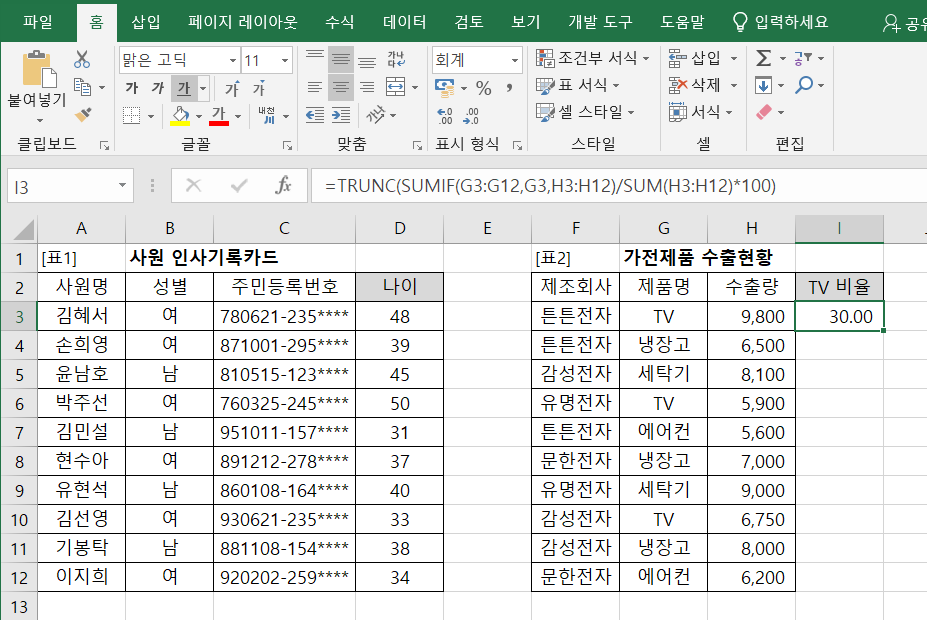Screen dimensions: 927x620
Task: Open the 데이터 ribbon tab
Action: point(404,21)
